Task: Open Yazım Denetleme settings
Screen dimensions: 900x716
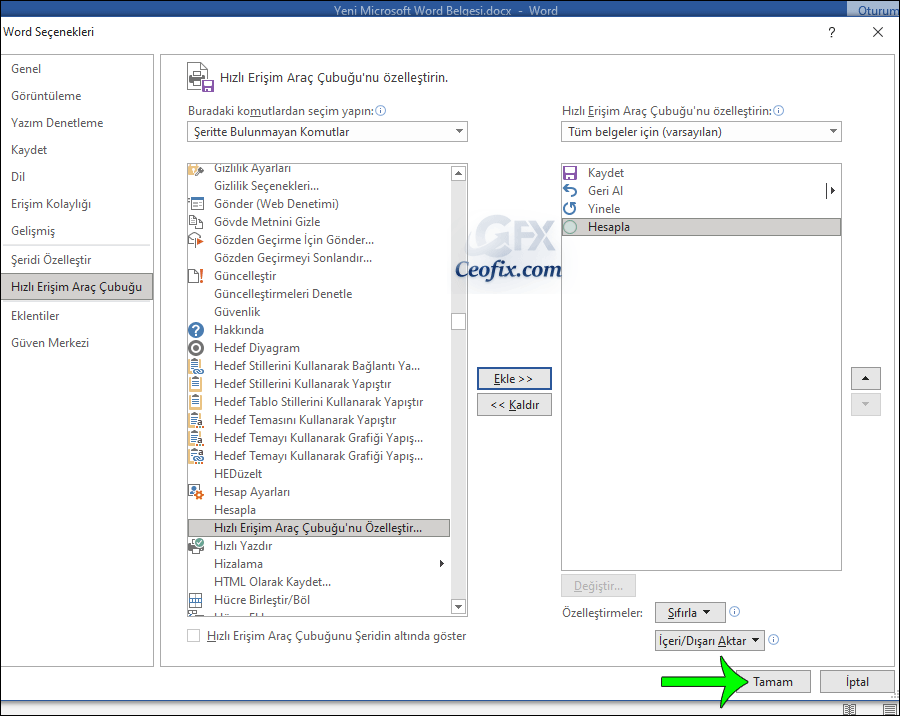Action: [57, 123]
